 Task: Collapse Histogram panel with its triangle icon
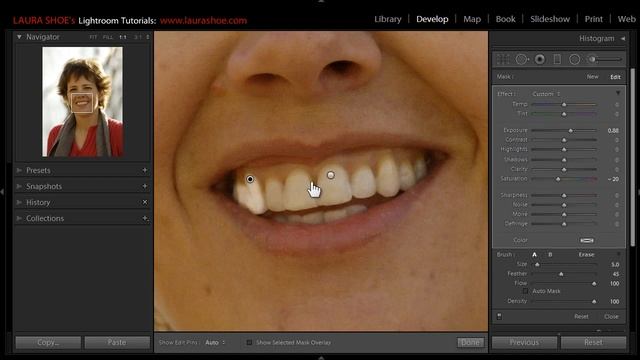pyautogui.click(x=623, y=38)
